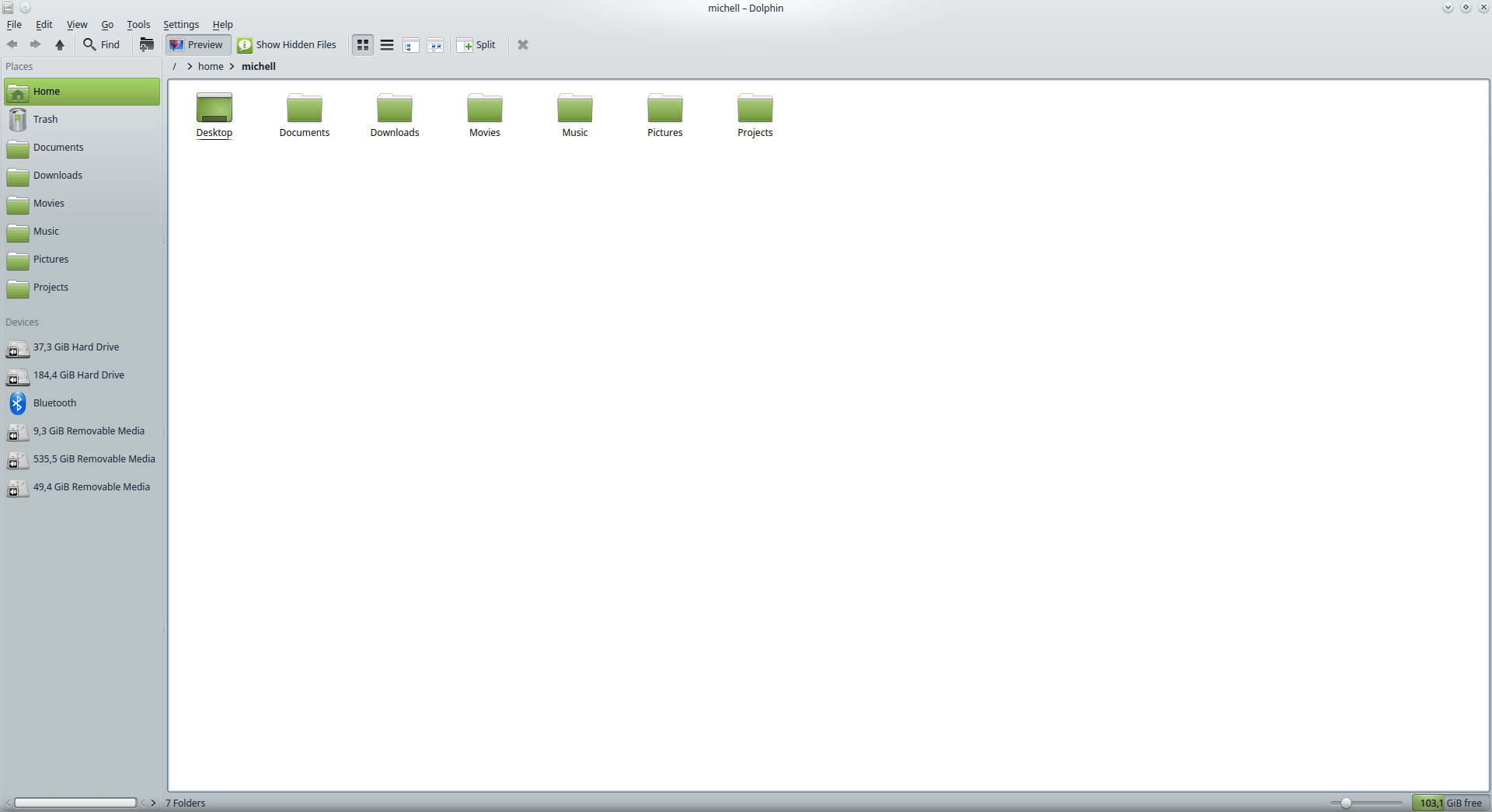Open 49,4 GiB Removable Media

82,487
